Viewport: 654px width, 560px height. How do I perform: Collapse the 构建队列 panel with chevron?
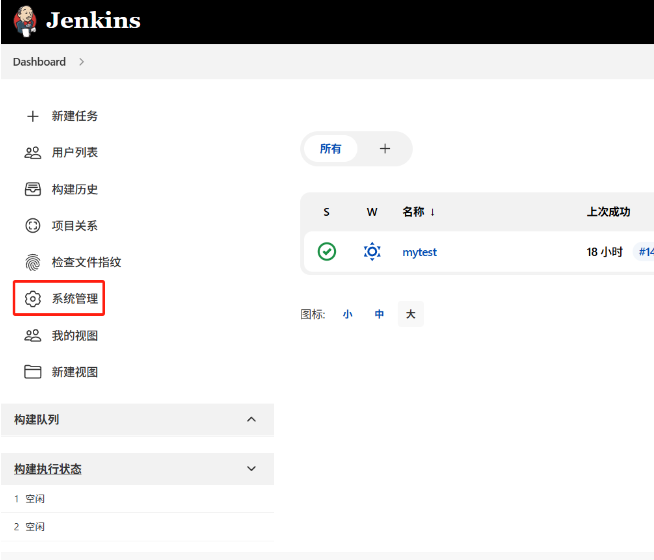[x=252, y=419]
